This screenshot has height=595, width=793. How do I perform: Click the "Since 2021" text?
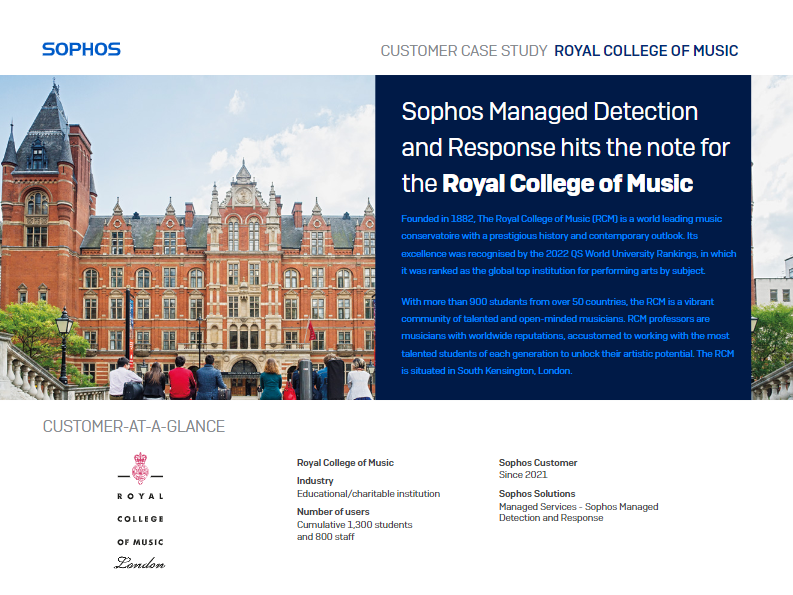(x=523, y=475)
